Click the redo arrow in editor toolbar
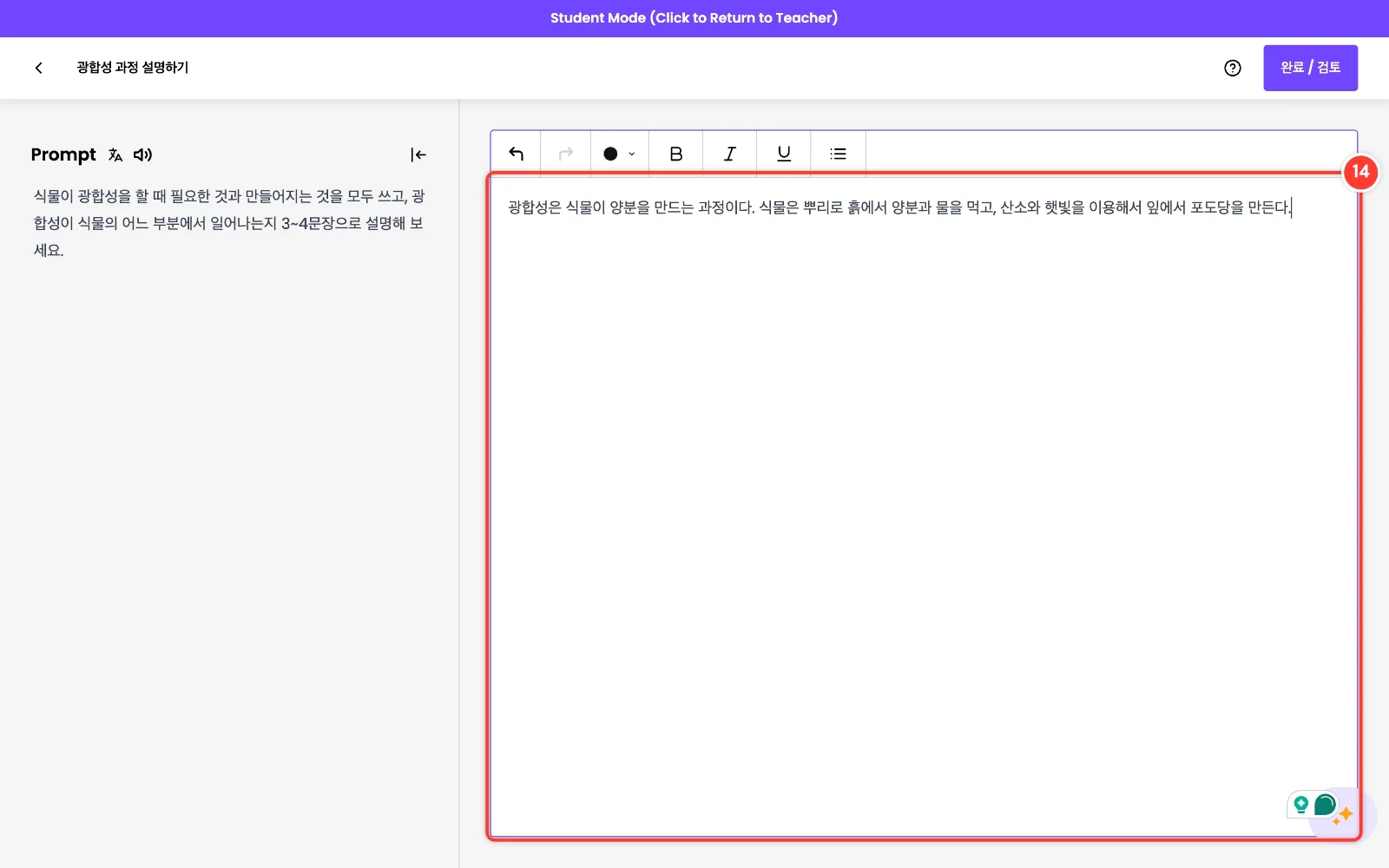 tap(566, 154)
